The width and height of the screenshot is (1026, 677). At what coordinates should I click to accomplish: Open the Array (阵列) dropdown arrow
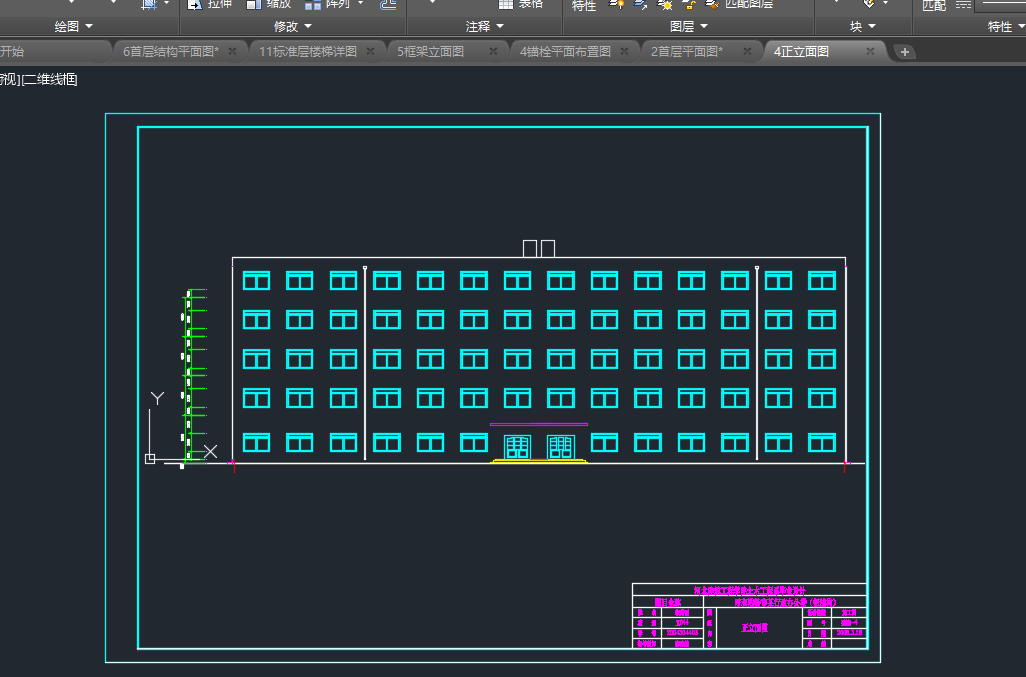pos(361,3)
